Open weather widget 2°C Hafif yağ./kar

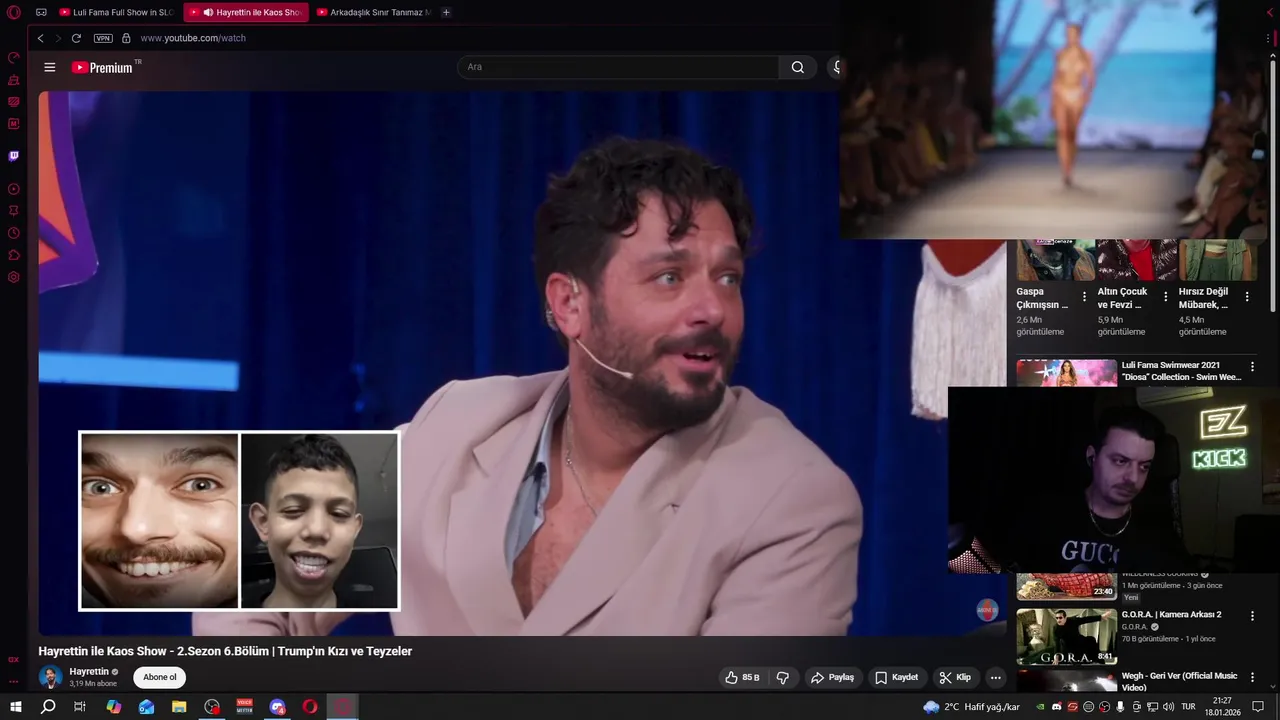(x=972, y=707)
